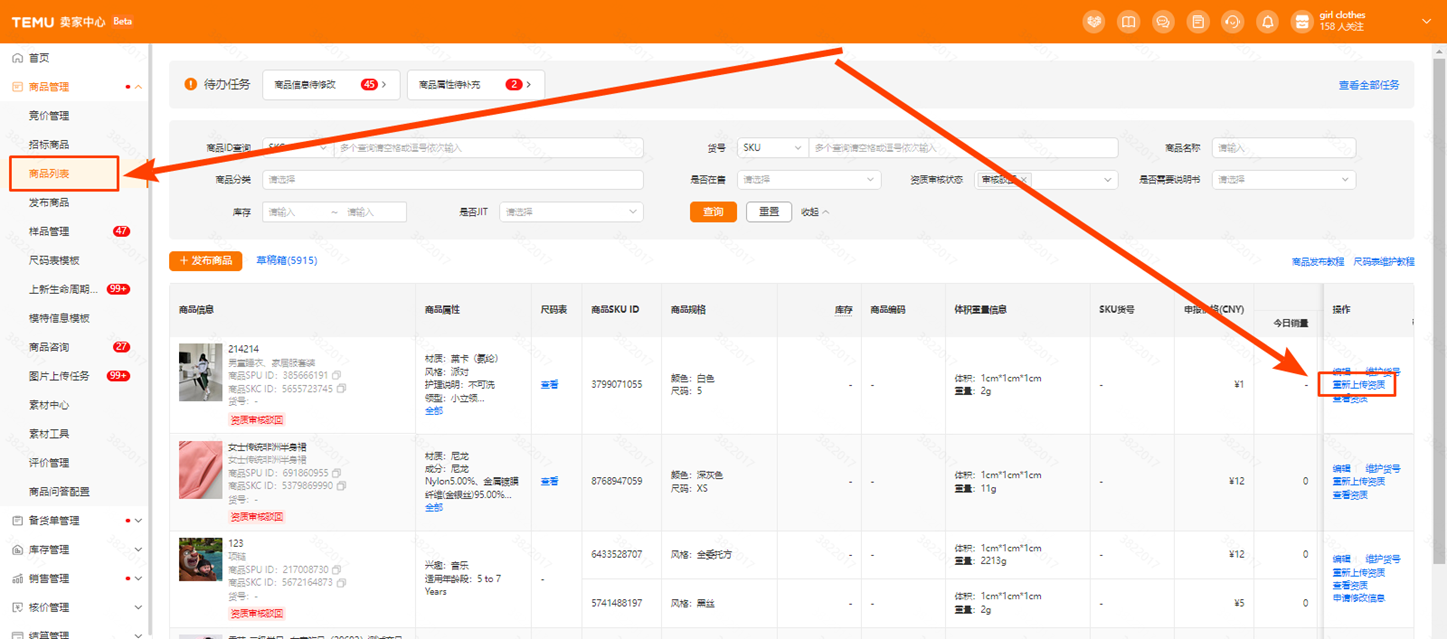Open the notification bell in top bar
The image size is (1447, 639).
point(1267,22)
